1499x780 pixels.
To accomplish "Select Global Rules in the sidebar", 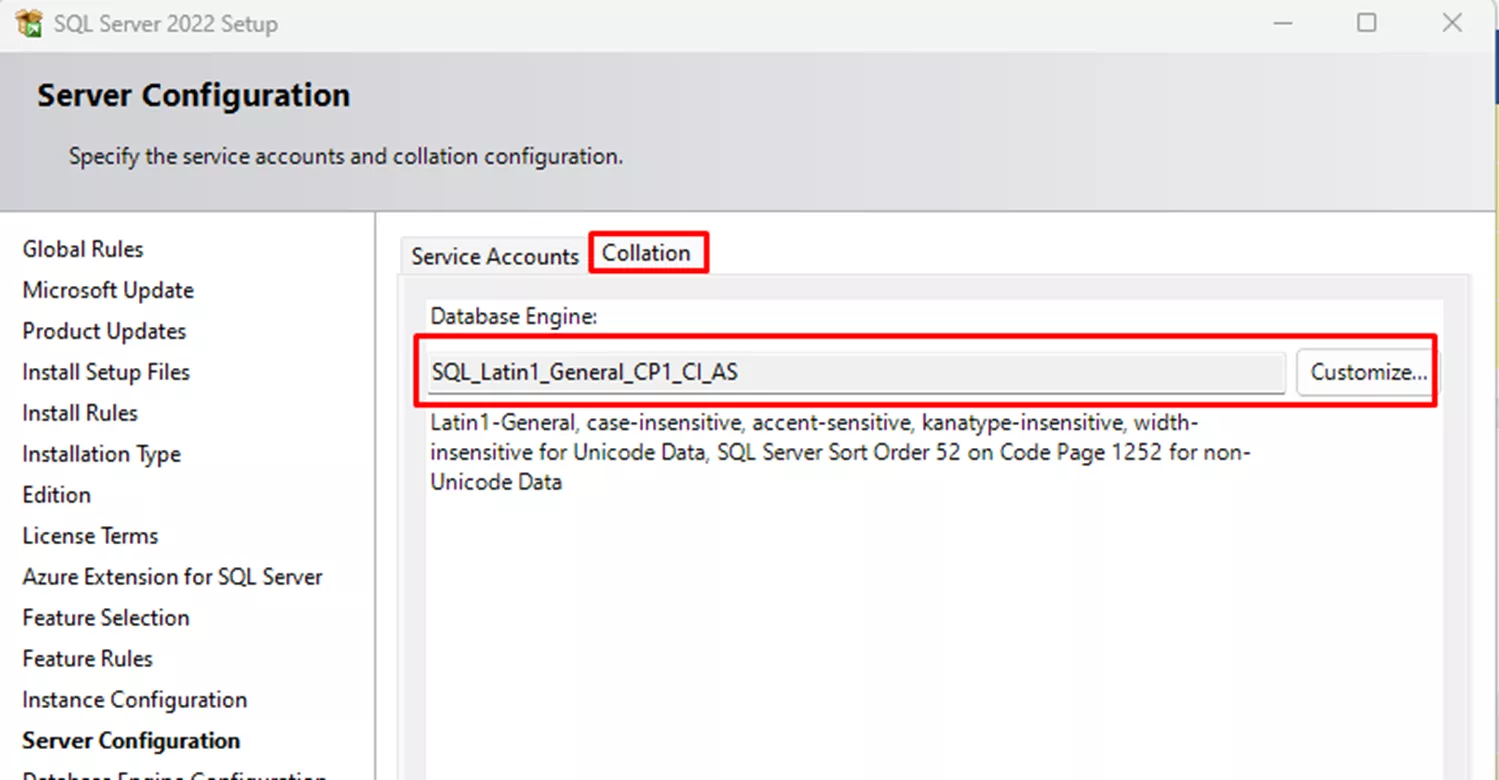I will click(x=83, y=249).
